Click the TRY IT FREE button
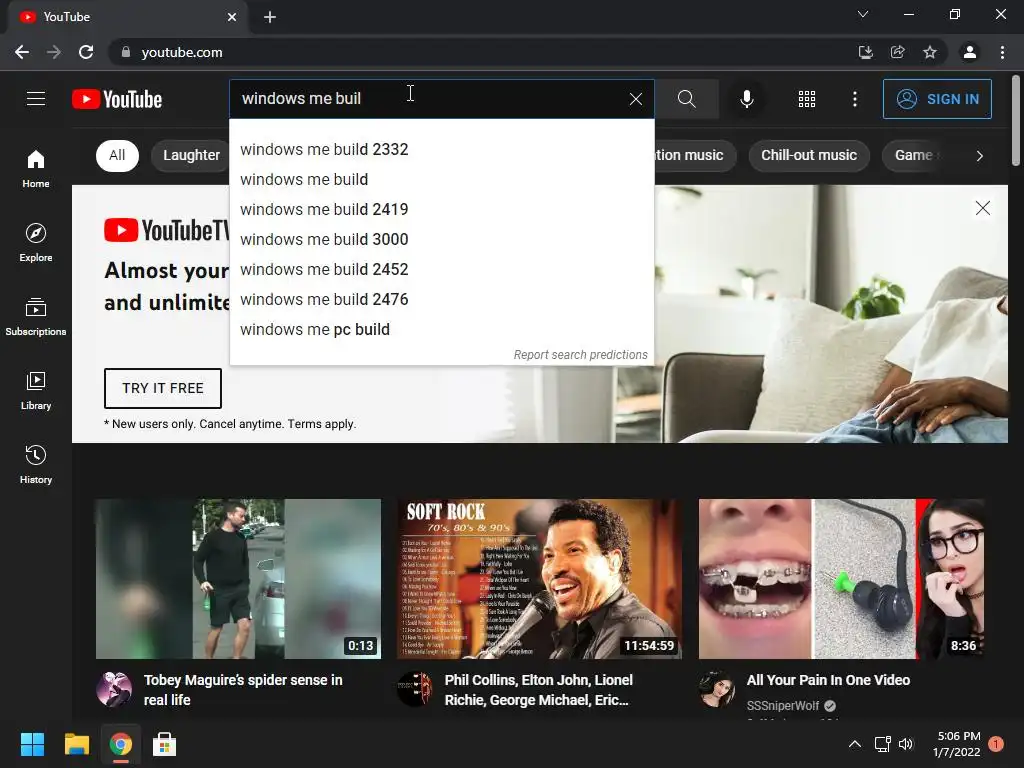The width and height of the screenshot is (1024, 768). point(163,388)
